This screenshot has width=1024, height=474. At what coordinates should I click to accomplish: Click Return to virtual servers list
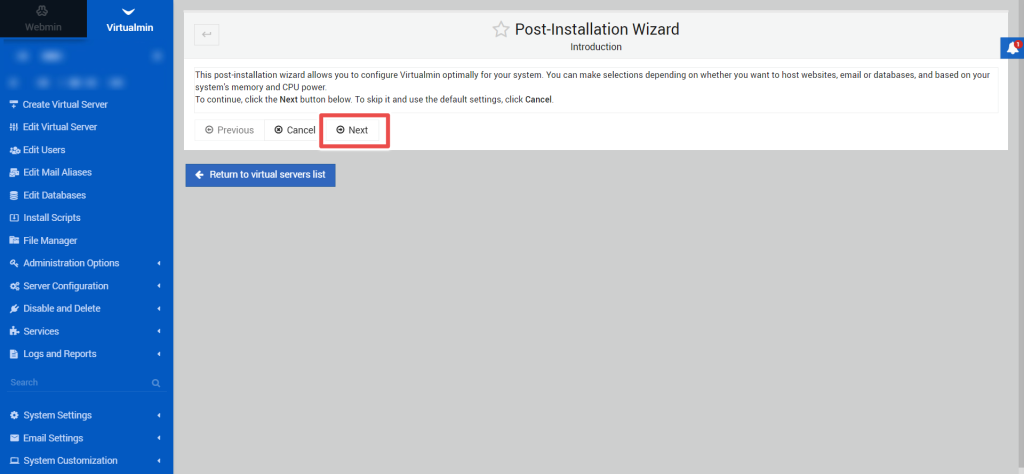261,174
